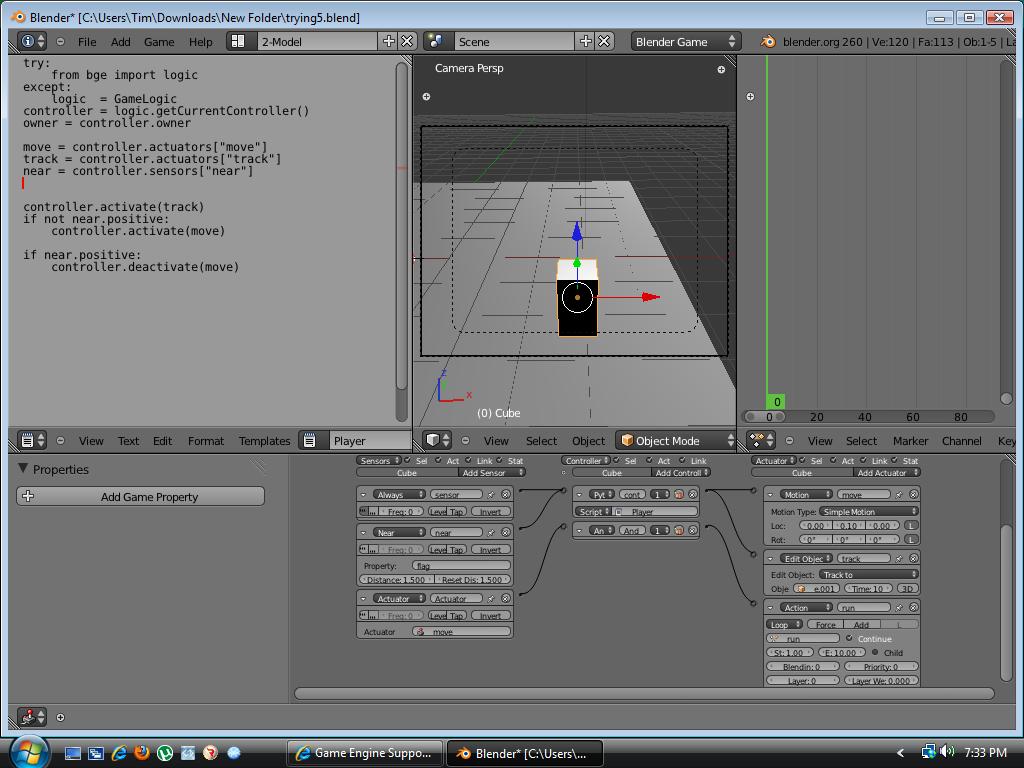The image size is (1024, 768).
Task: Collapse the Properties panel triangle
Action: click(x=24, y=468)
